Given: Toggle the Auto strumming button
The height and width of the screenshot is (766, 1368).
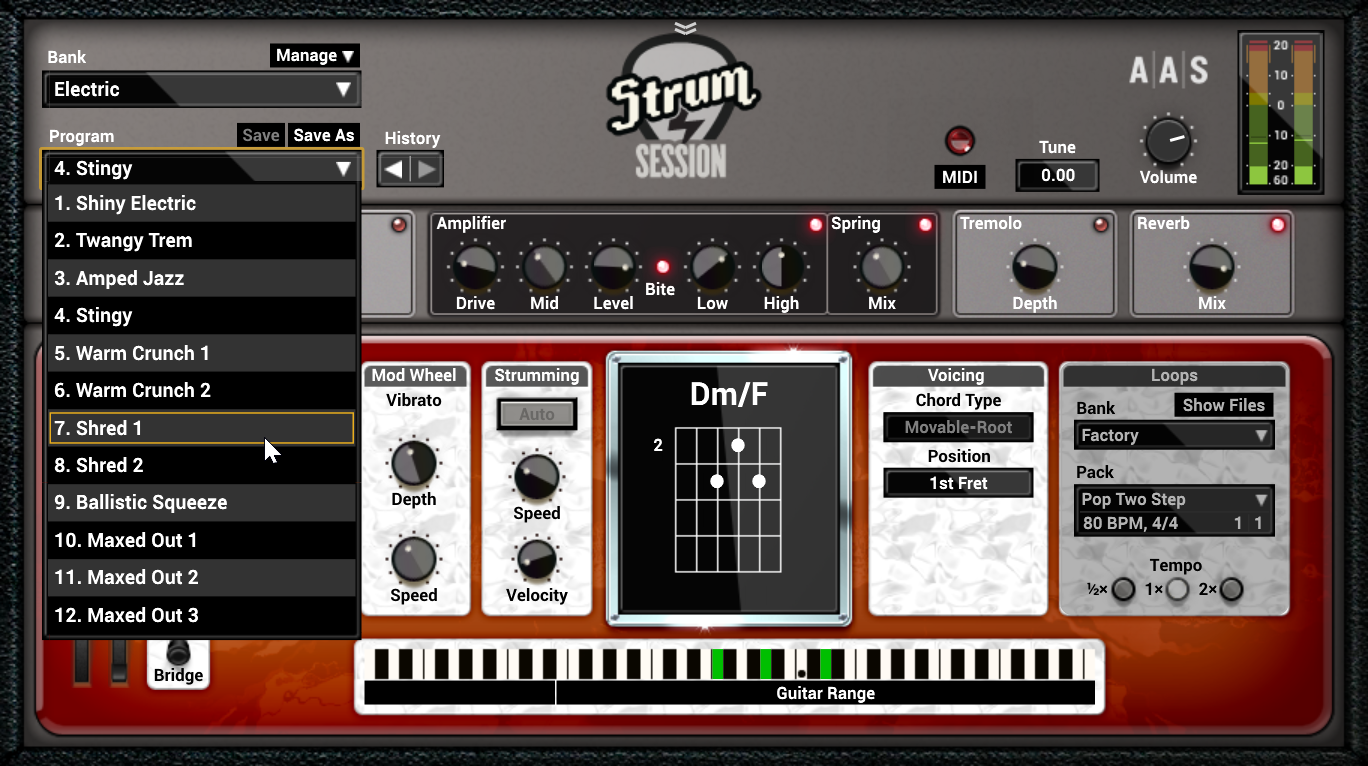Looking at the screenshot, I should click(x=537, y=414).
